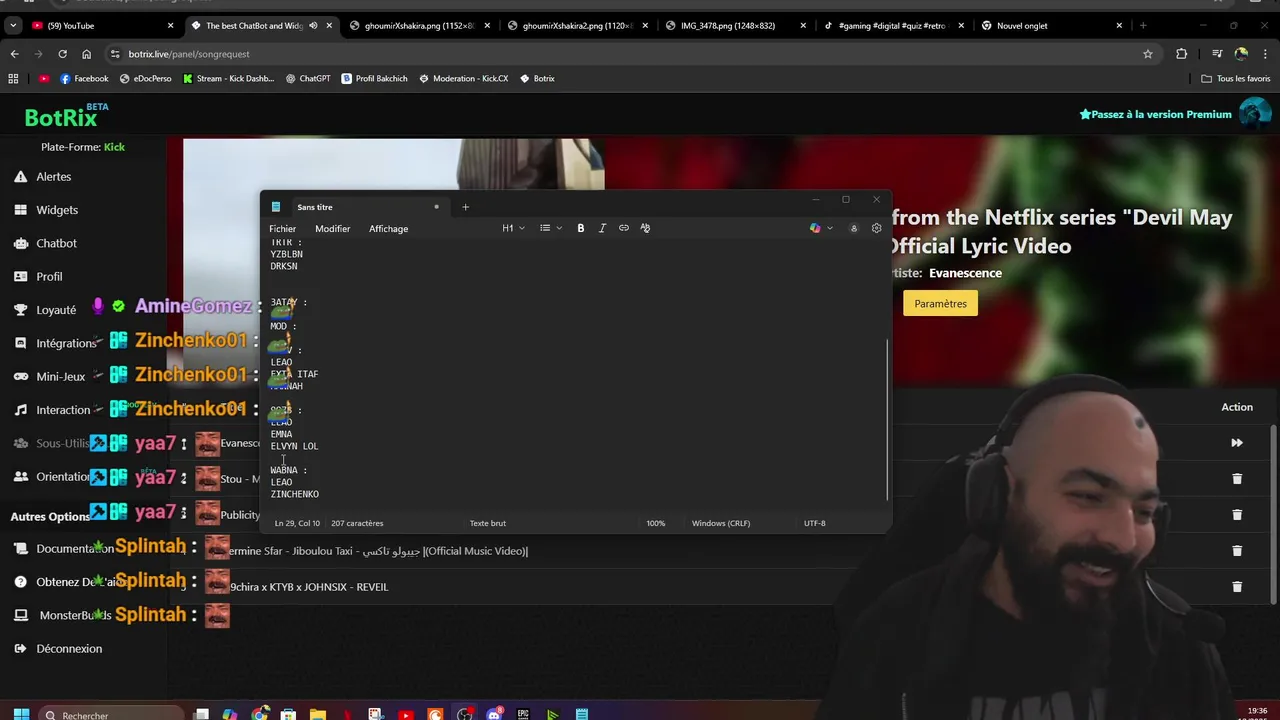Open heading H1 dropdown in Notepad
This screenshot has height=720, width=1280.
(513, 228)
